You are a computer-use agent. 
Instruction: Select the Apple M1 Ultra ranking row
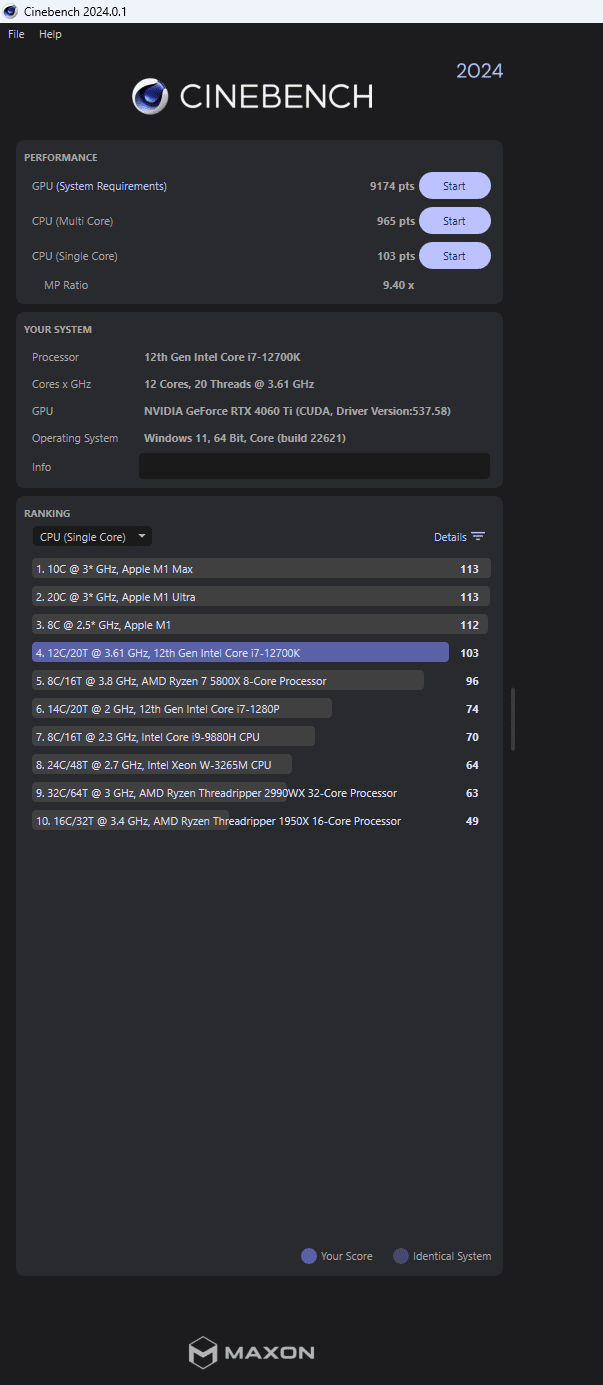261,597
